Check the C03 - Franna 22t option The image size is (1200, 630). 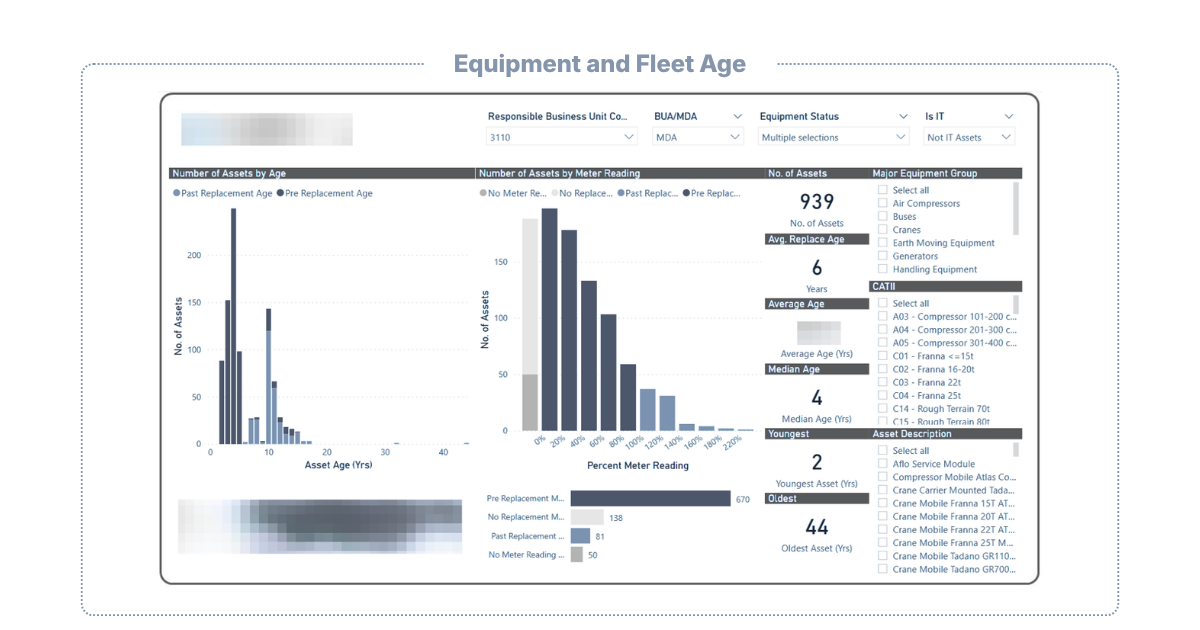(883, 382)
